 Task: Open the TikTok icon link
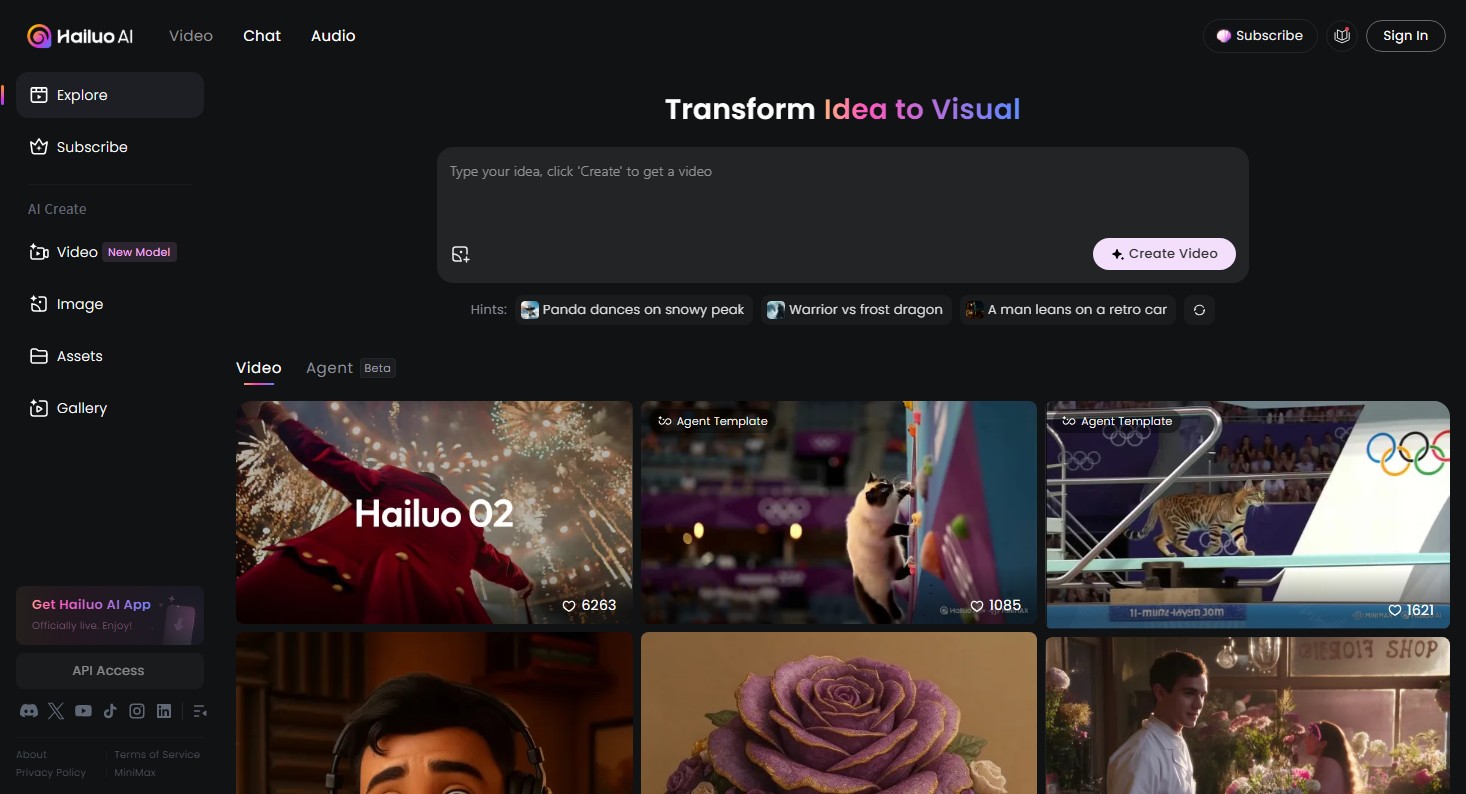[110, 711]
